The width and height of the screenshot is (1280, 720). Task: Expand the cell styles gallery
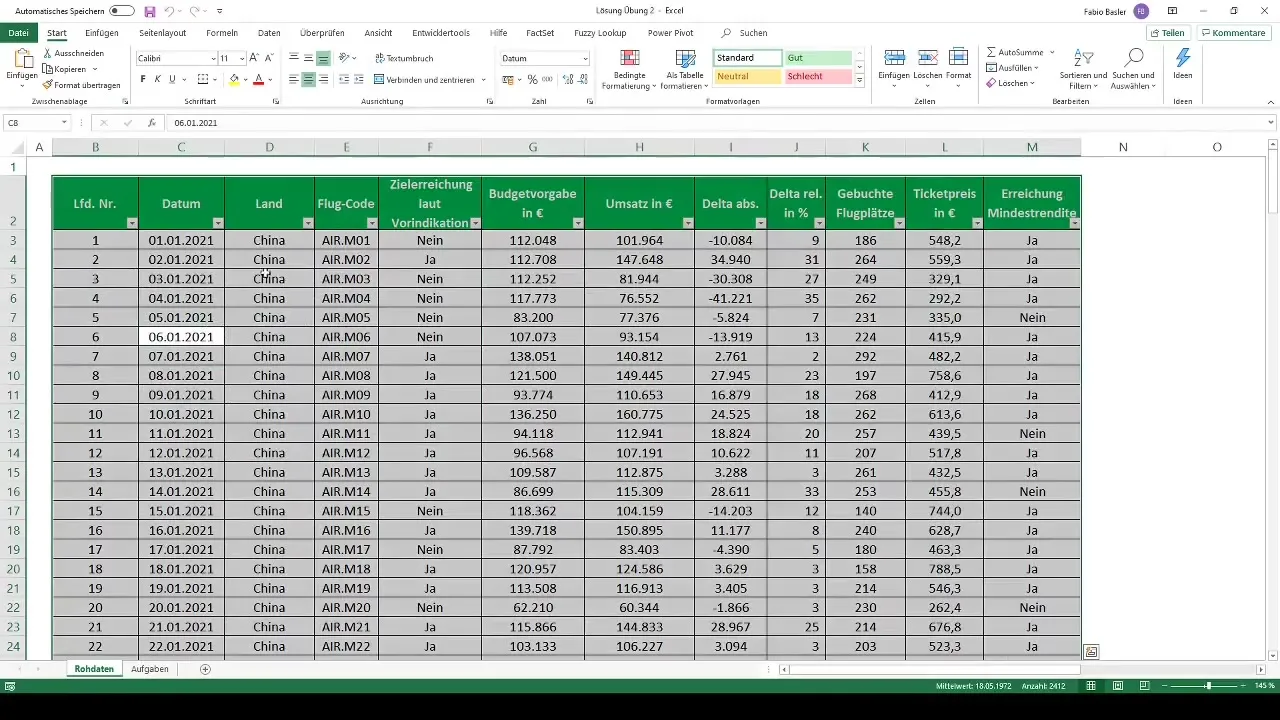tap(860, 81)
